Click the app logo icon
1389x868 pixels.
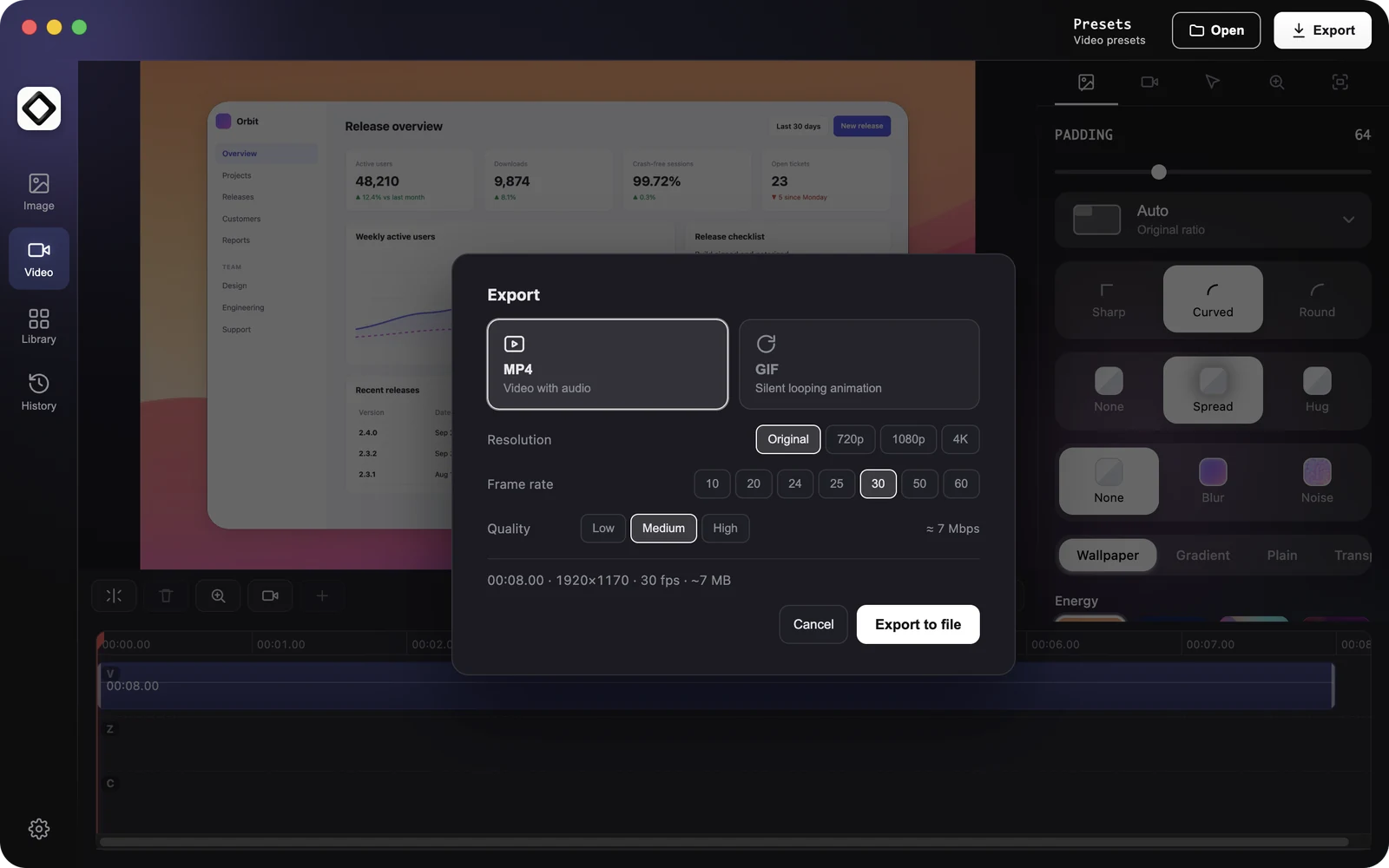(39, 108)
